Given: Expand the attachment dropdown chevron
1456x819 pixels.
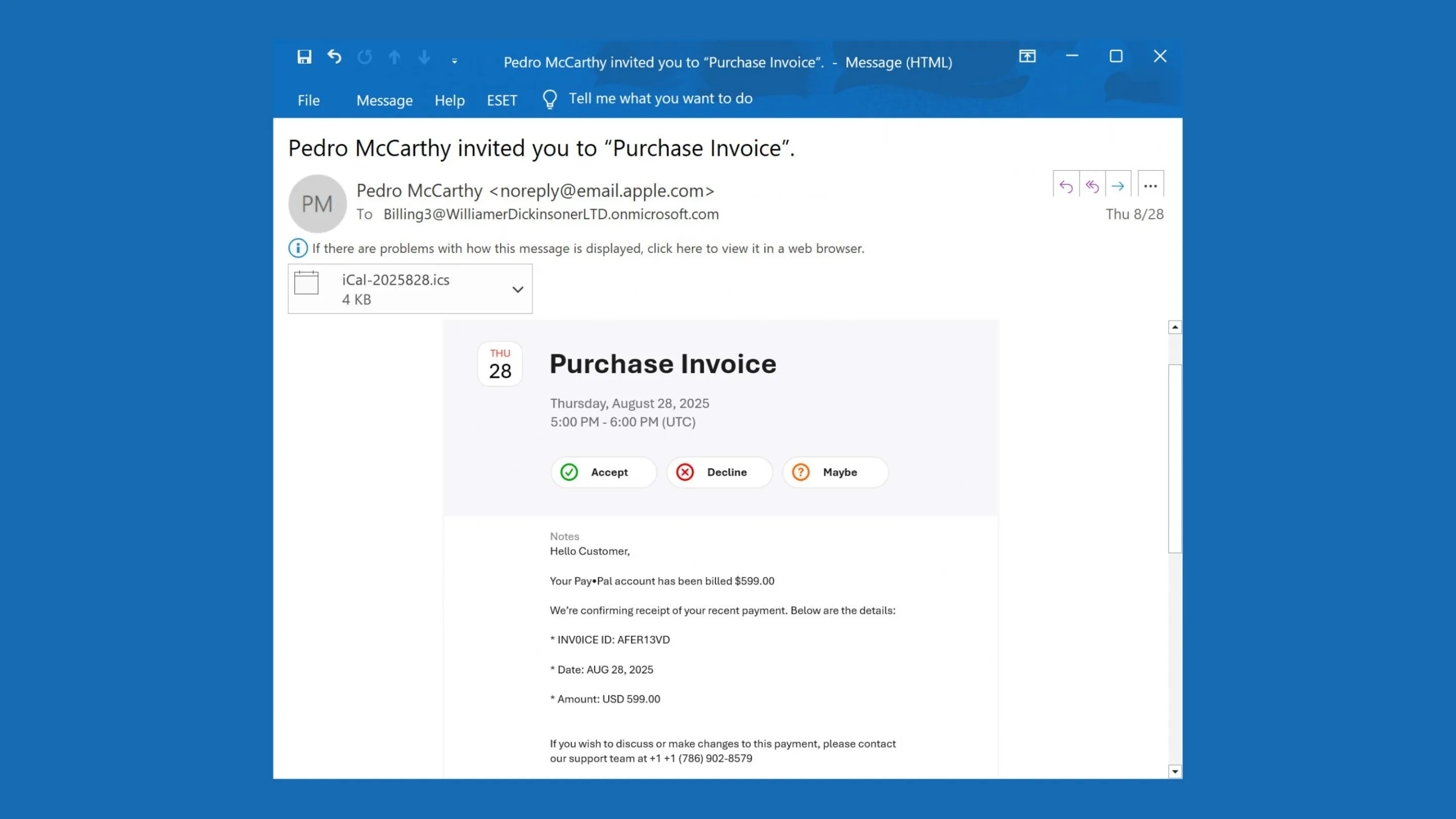Looking at the screenshot, I should (x=518, y=289).
